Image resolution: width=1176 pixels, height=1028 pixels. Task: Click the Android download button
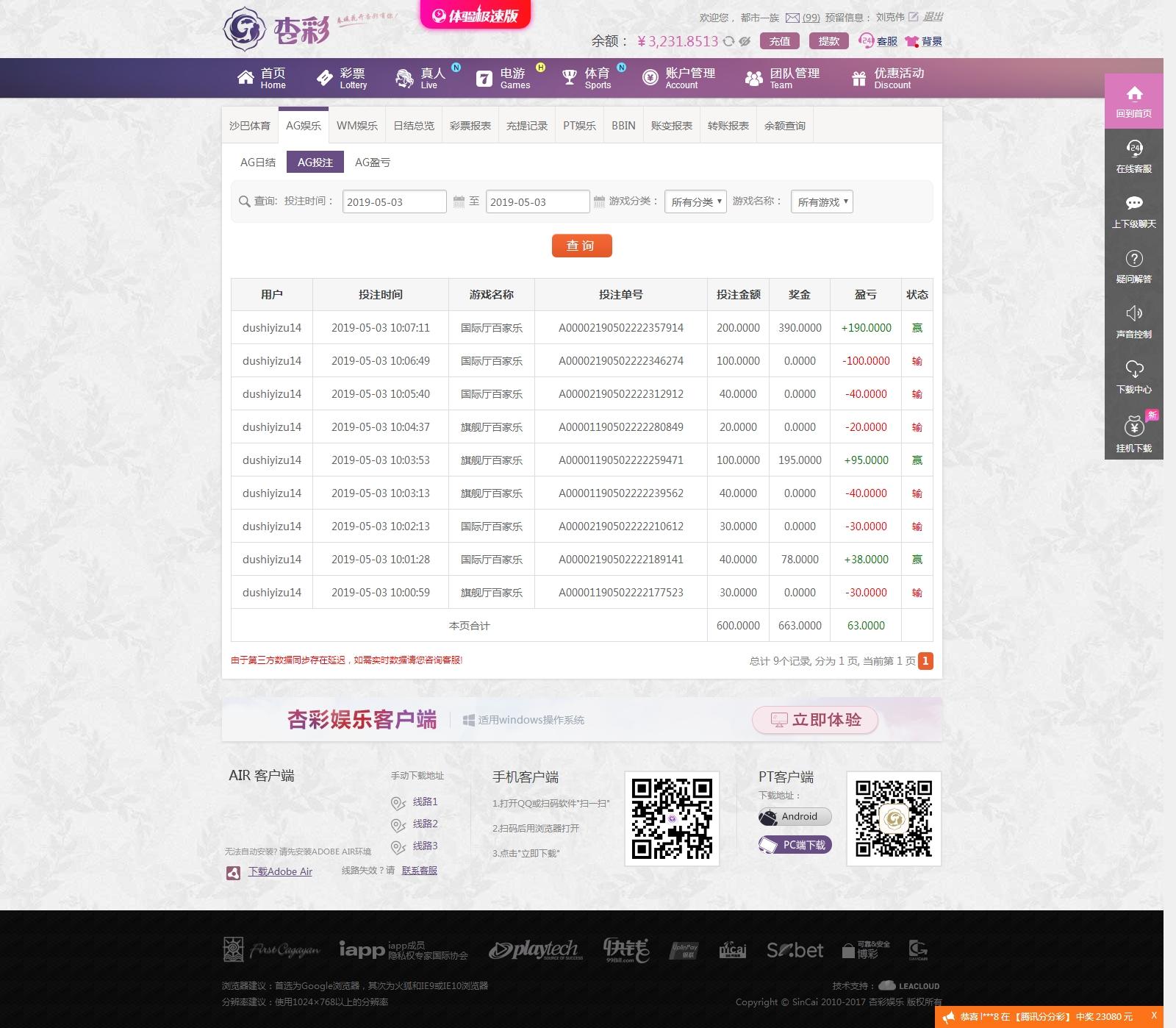pyautogui.click(x=795, y=817)
